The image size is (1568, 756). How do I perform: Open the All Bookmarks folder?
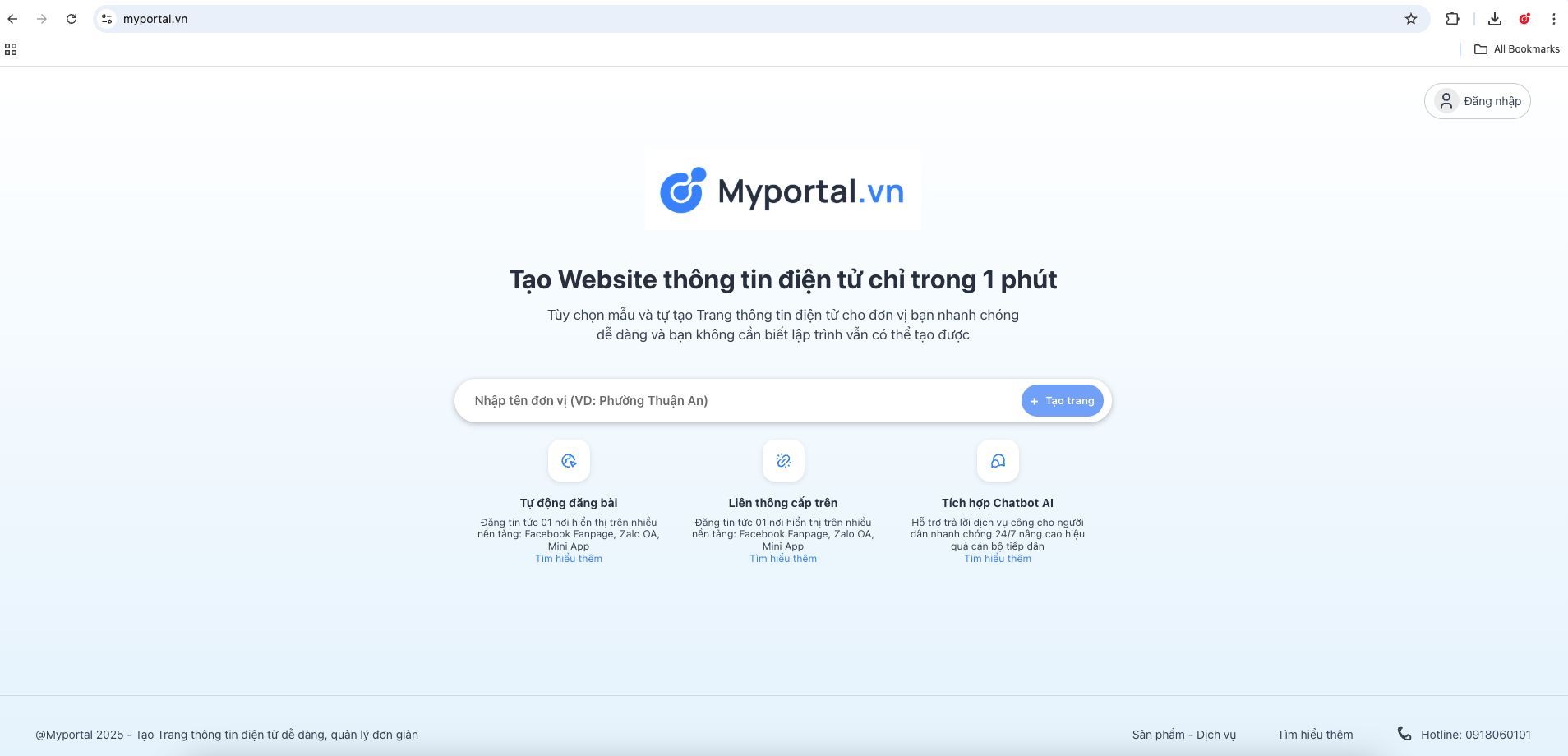(1516, 49)
